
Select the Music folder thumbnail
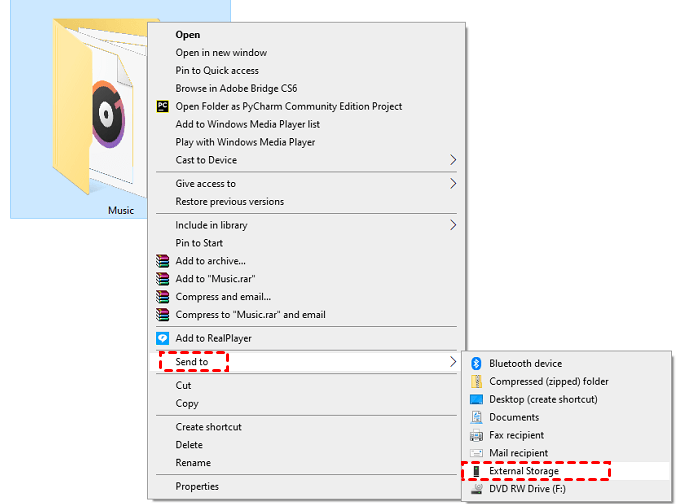pos(99,108)
